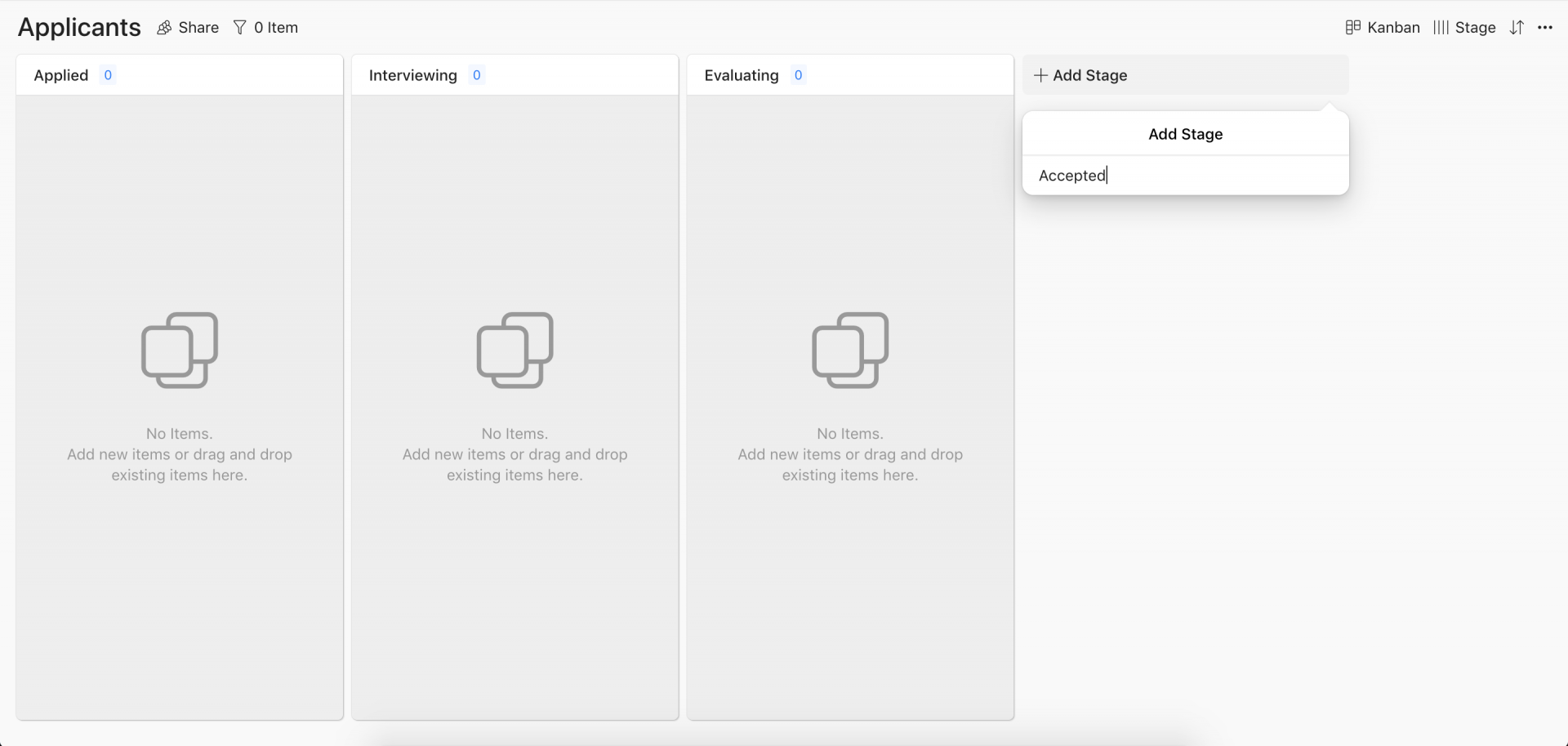Click the No Items text in Evaluating
Screen dimensions: 1568x746
coord(850,434)
